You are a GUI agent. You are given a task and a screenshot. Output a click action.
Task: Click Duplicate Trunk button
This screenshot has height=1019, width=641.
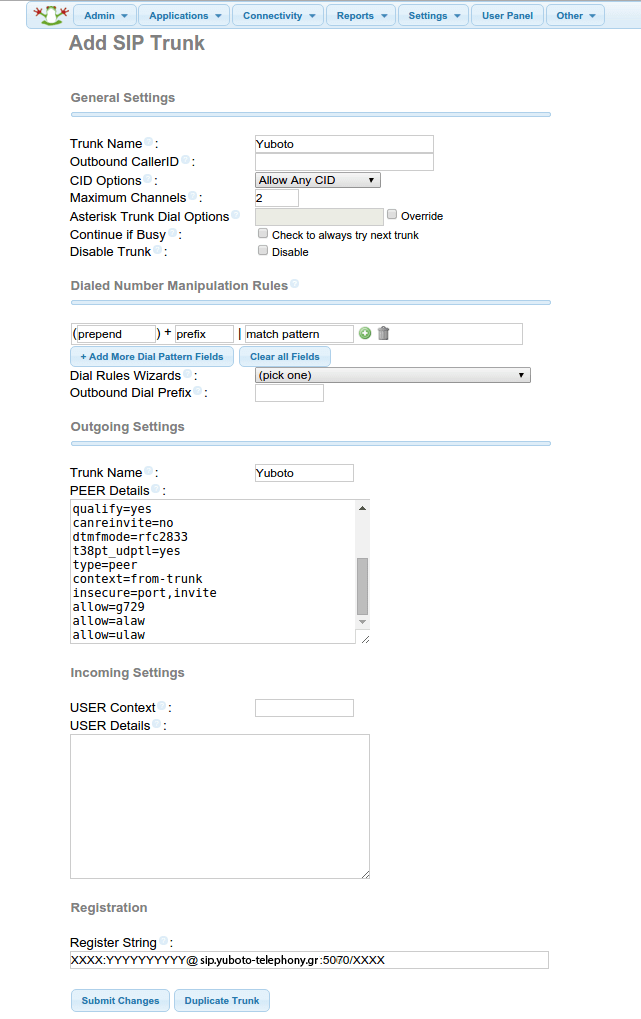(x=222, y=1001)
